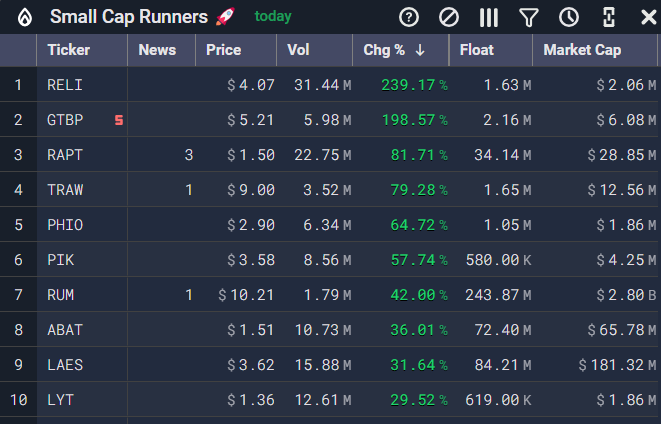
Task: Open the columns configuration icon
Action: coord(489,18)
